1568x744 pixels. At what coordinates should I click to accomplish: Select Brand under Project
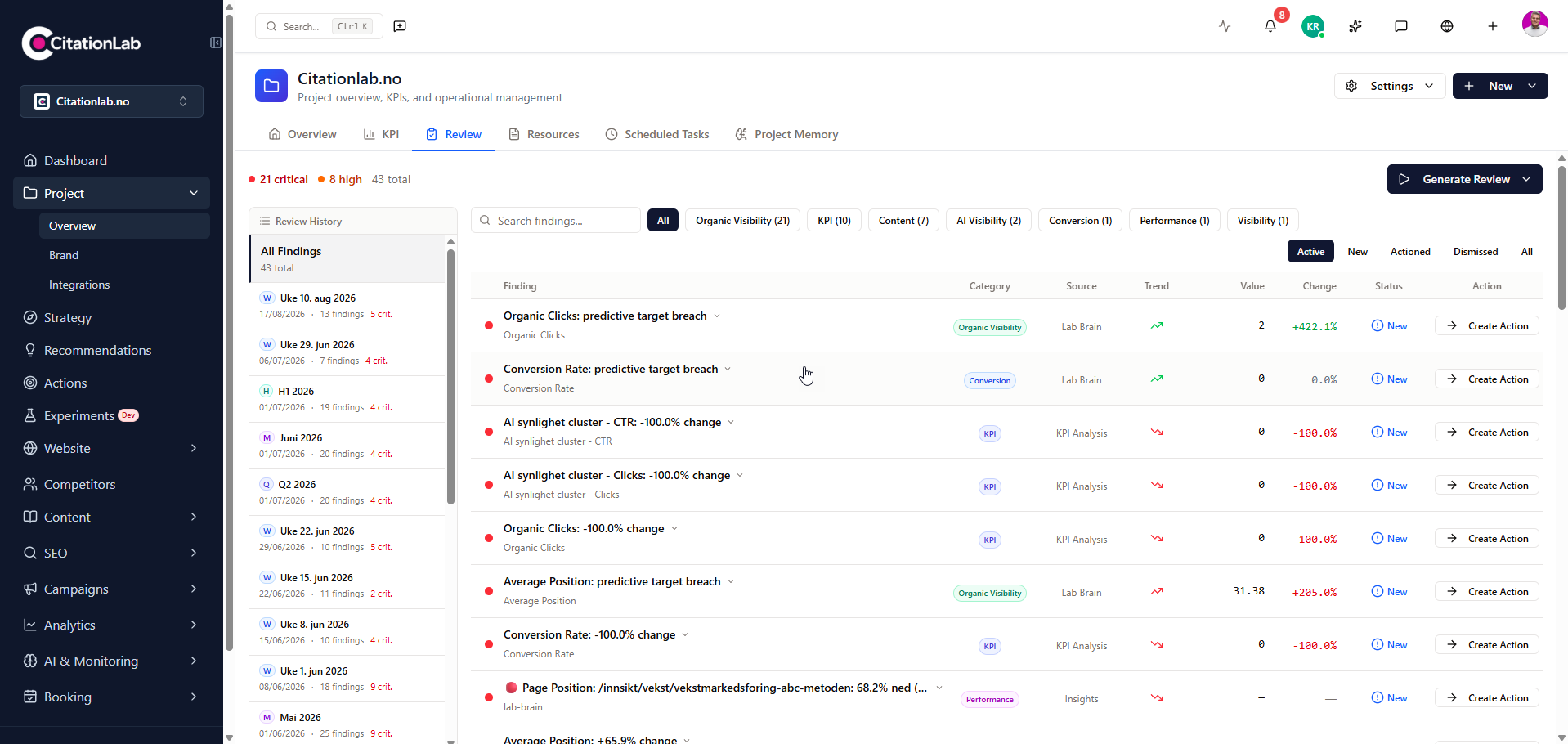(124, 255)
